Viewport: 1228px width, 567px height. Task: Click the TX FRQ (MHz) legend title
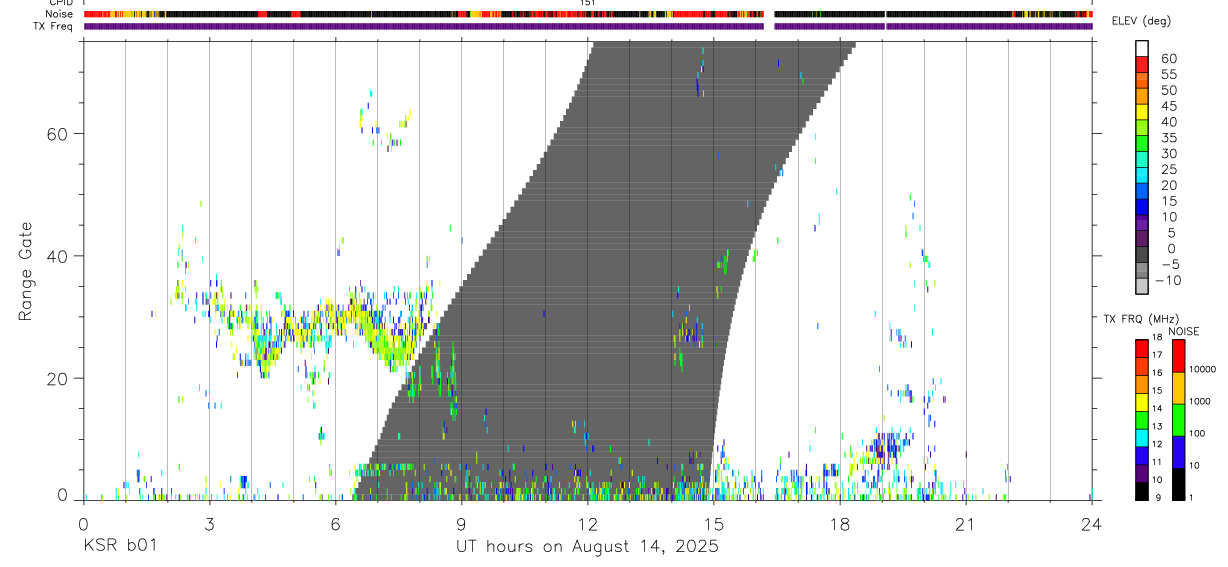tap(1134, 319)
